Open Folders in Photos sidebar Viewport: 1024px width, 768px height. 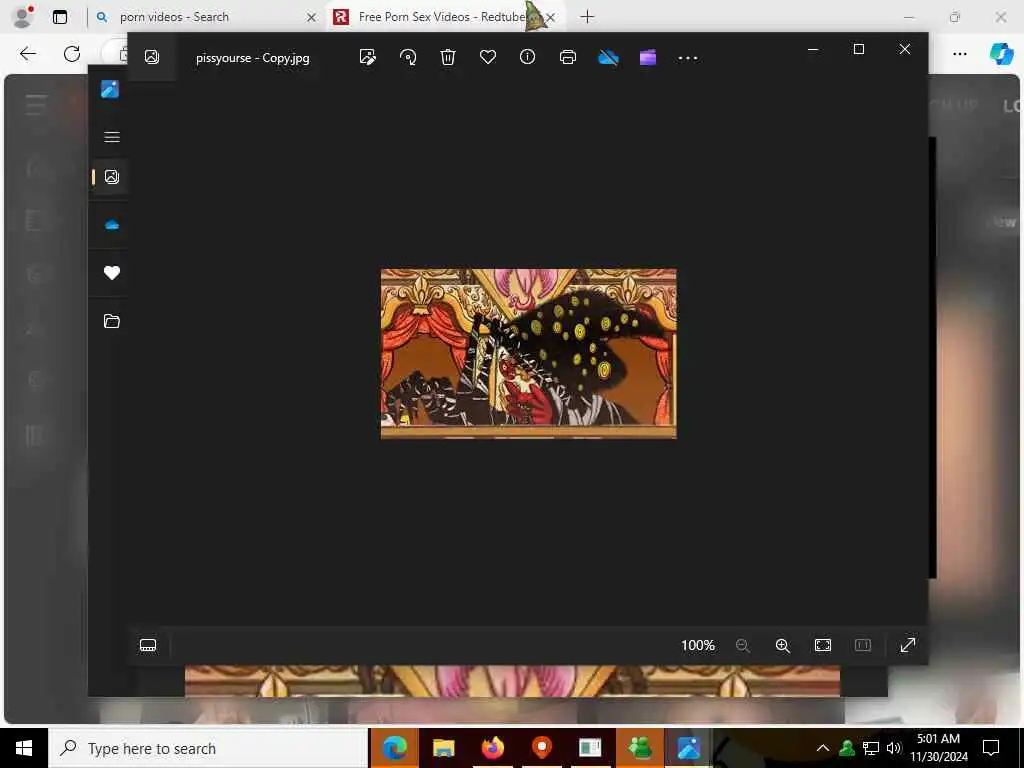112,321
